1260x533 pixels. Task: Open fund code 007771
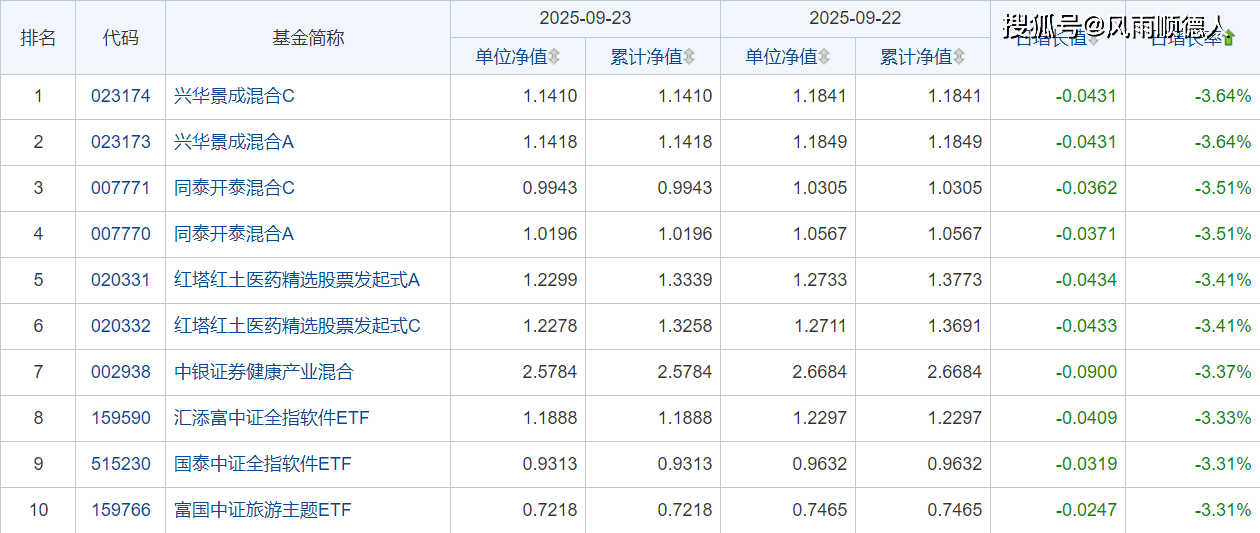pos(121,188)
